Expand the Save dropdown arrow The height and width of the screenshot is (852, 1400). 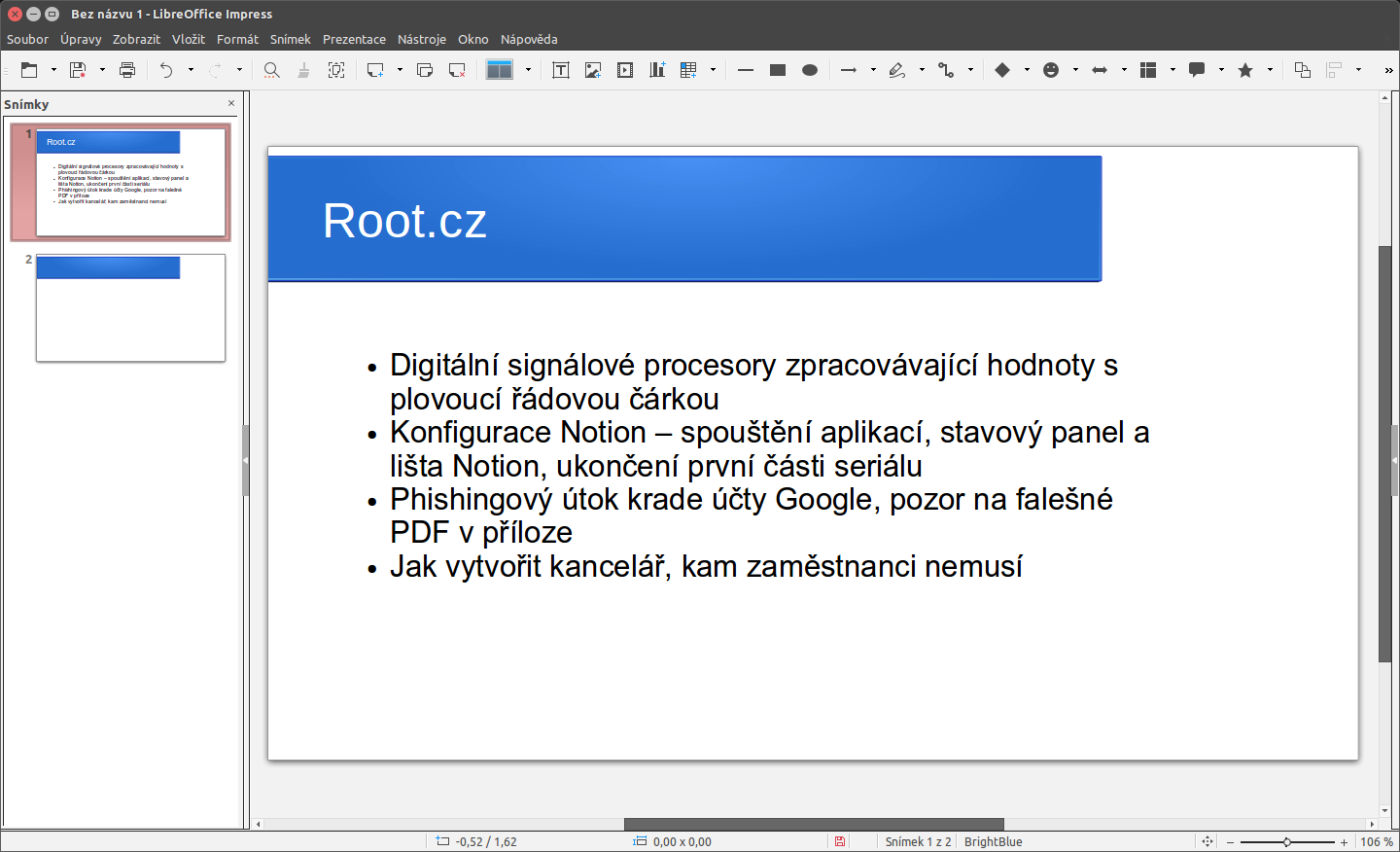(x=102, y=70)
